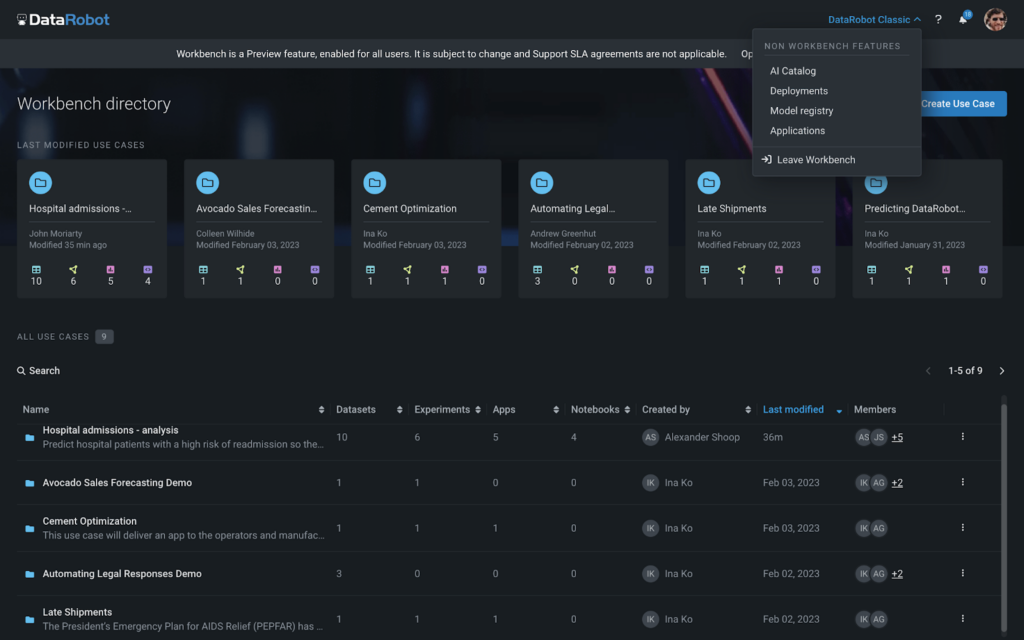Viewport: 1024px width, 640px height.
Task: Toggle sort on the Created by column
Action: click(x=747, y=409)
